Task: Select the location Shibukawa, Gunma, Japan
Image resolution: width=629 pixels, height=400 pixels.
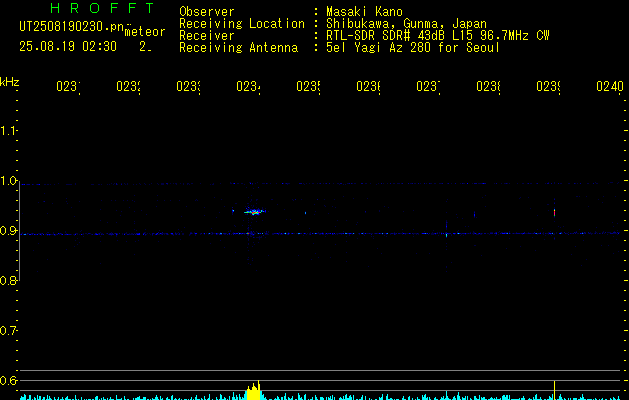Action: pyautogui.click(x=406, y=24)
